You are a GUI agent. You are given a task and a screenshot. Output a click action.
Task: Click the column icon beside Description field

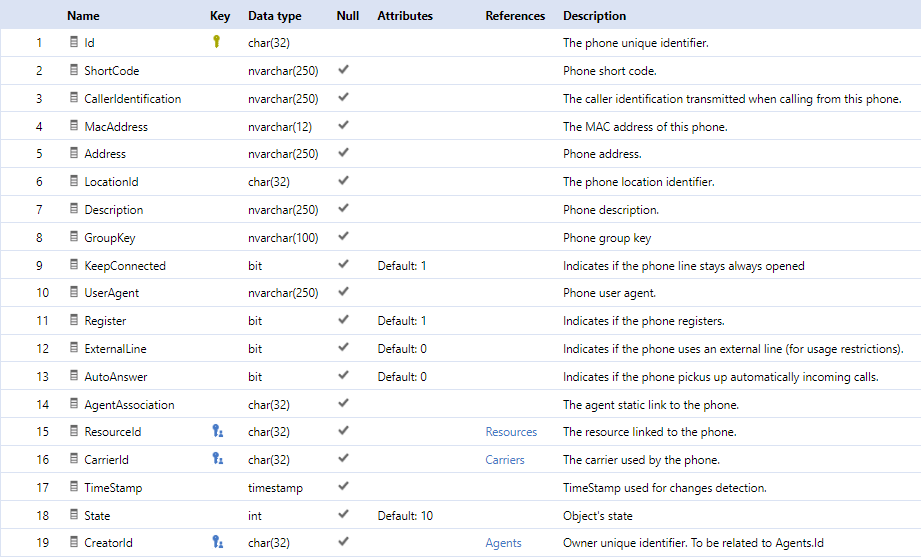pyautogui.click(x=73, y=209)
